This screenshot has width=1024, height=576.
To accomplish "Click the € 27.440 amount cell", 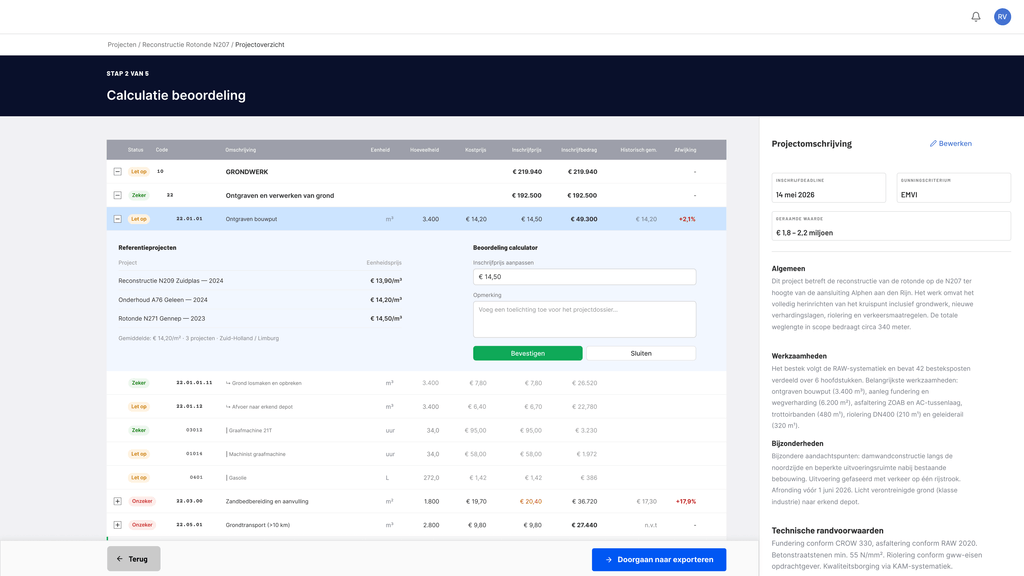I will [x=584, y=525].
